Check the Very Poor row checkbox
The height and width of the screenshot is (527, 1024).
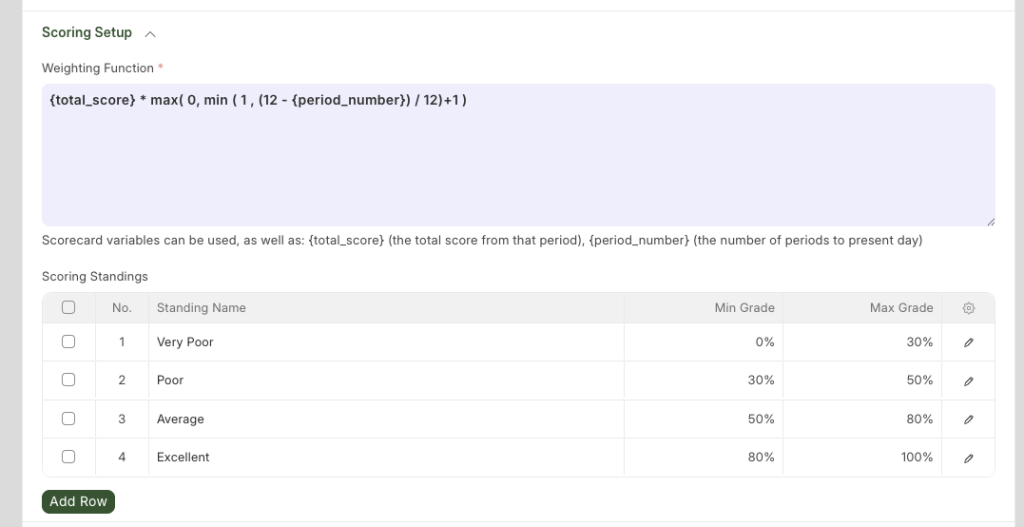(x=69, y=342)
